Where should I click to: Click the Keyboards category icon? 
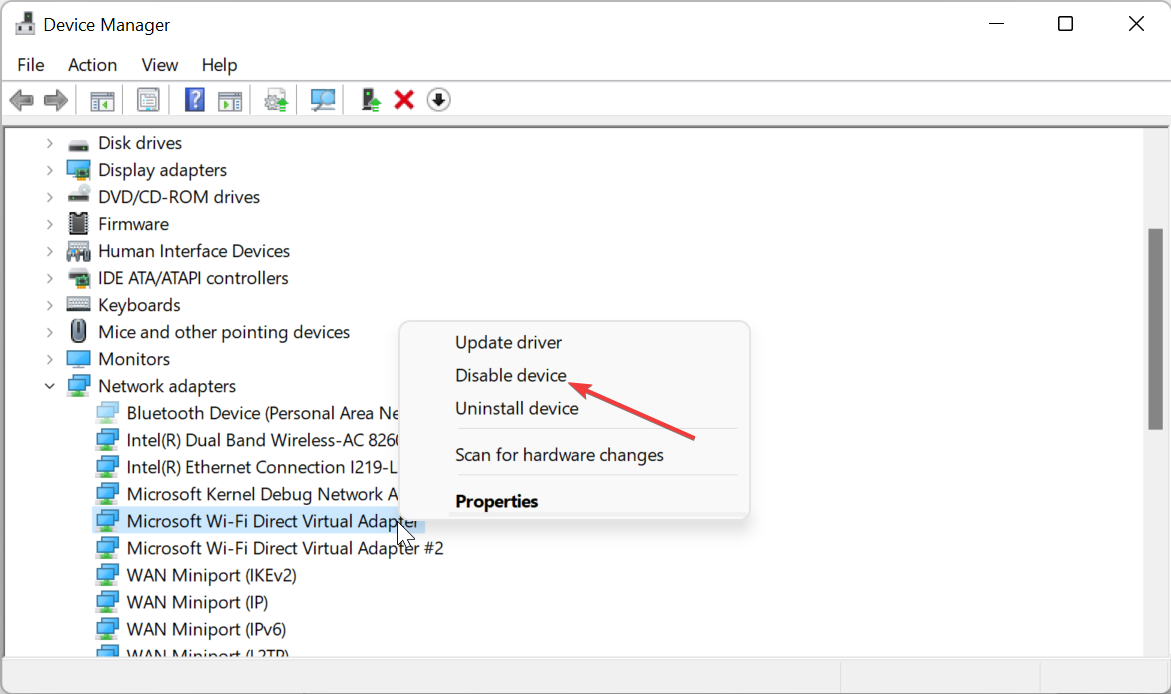click(x=78, y=305)
